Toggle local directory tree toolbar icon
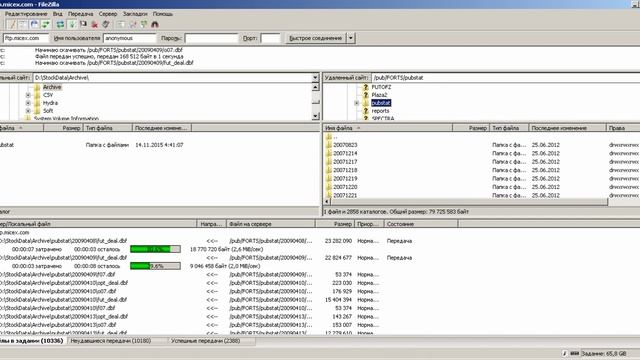The height and width of the screenshot is (360, 640). 23,24
